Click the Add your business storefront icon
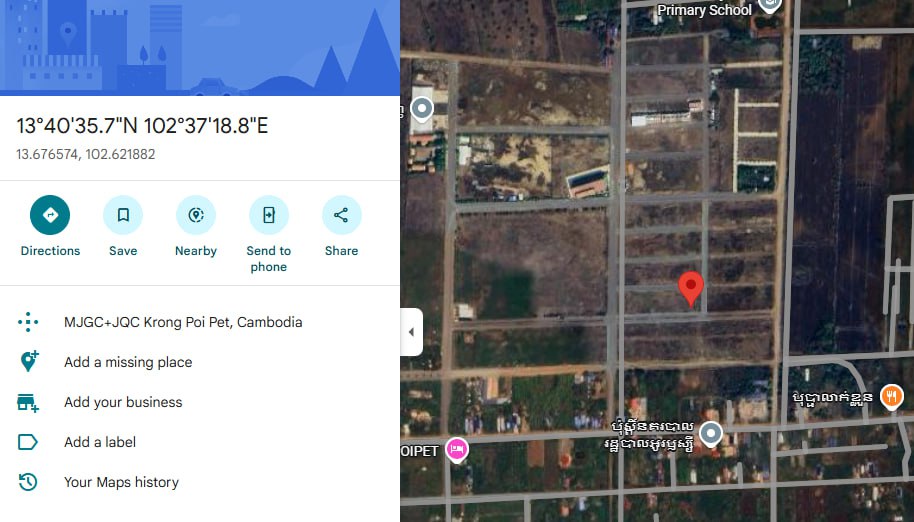 28,403
